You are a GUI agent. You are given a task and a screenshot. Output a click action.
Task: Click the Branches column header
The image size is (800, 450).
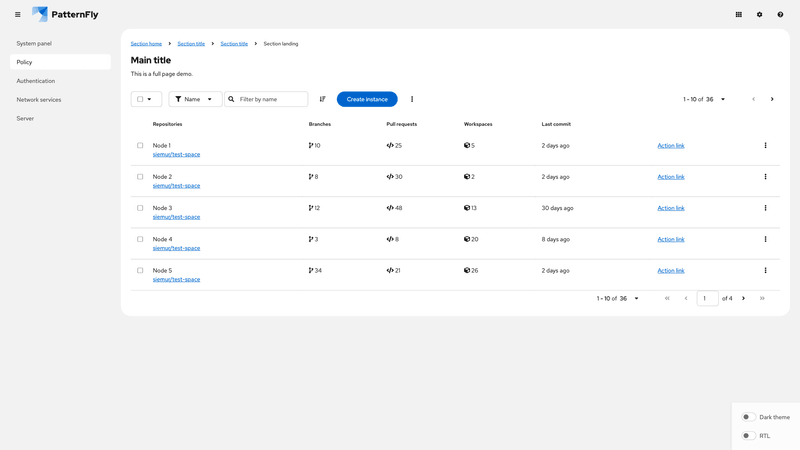click(x=319, y=124)
